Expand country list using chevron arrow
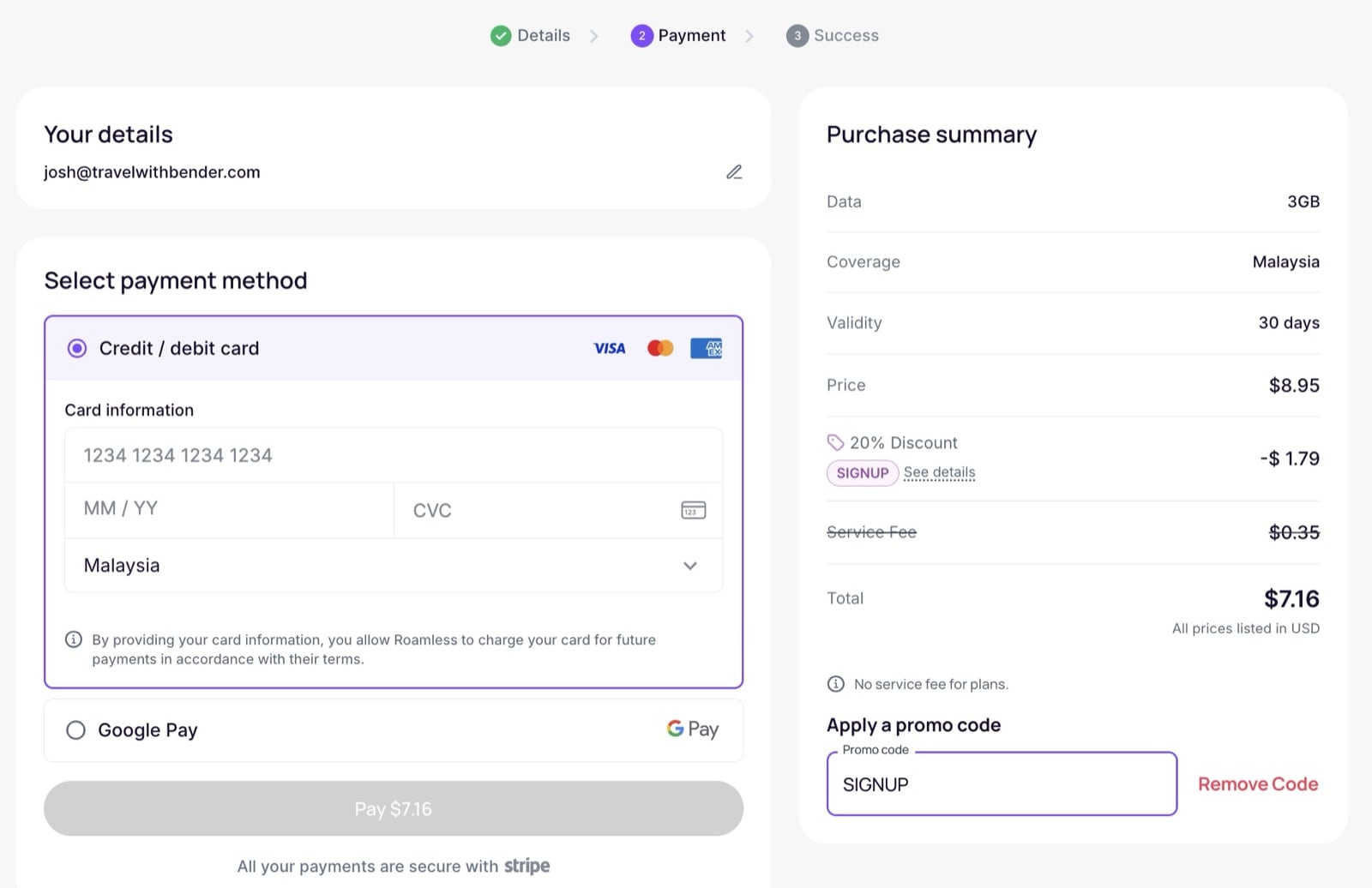 point(690,566)
